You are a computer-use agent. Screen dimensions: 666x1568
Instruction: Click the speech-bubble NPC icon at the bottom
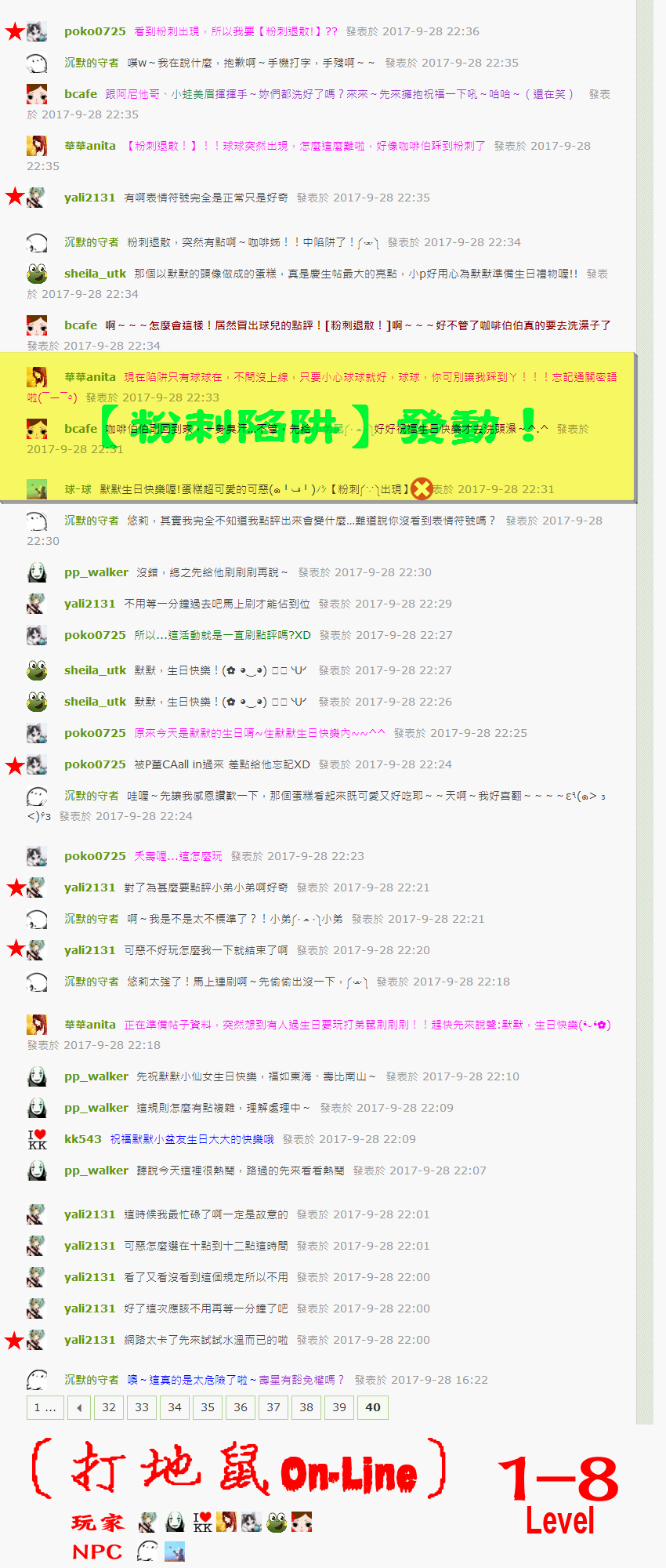[x=147, y=1551]
